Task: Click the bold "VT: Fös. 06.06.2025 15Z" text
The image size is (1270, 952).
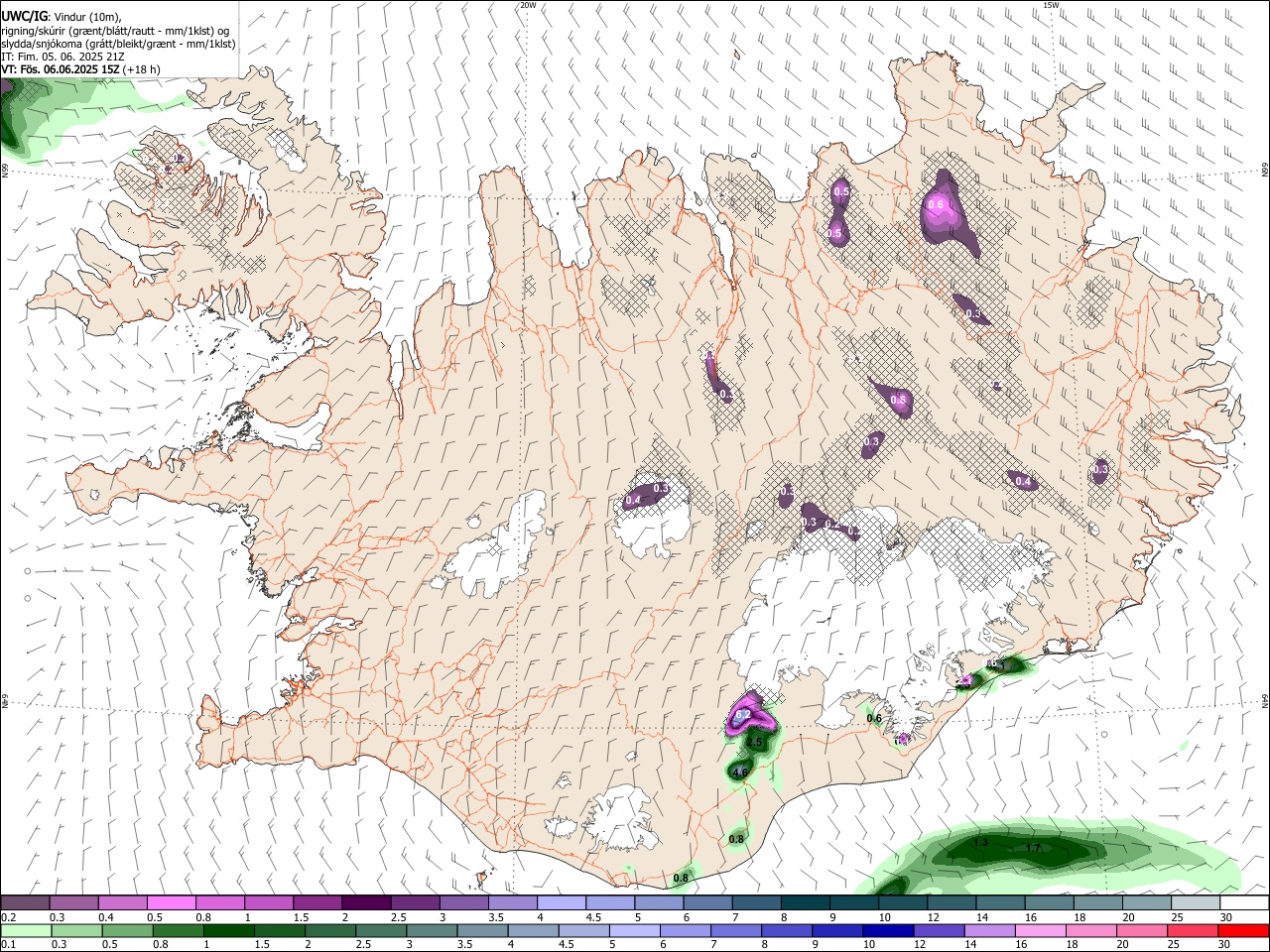Action: tap(62, 69)
